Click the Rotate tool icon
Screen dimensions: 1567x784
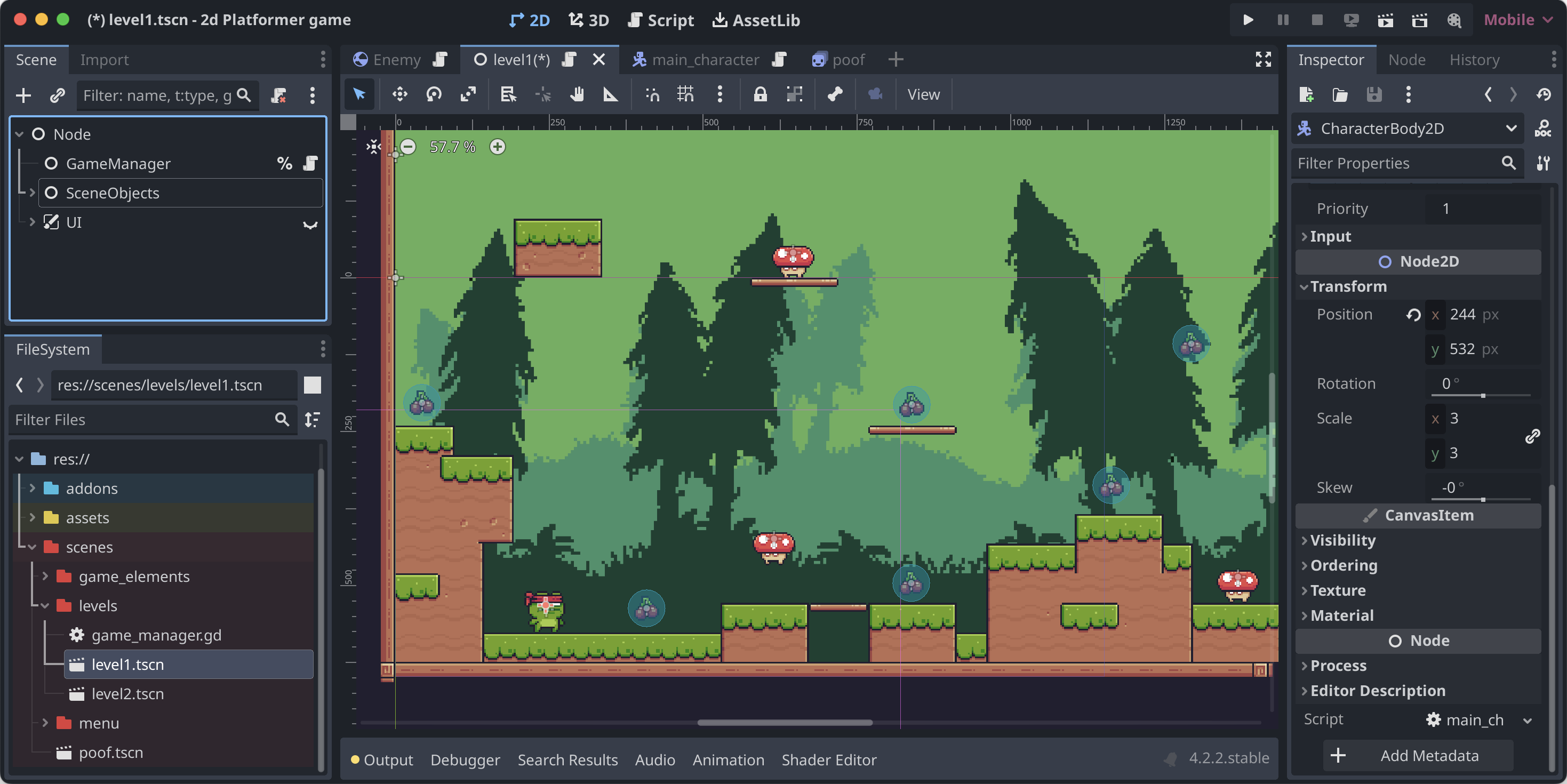pos(433,94)
